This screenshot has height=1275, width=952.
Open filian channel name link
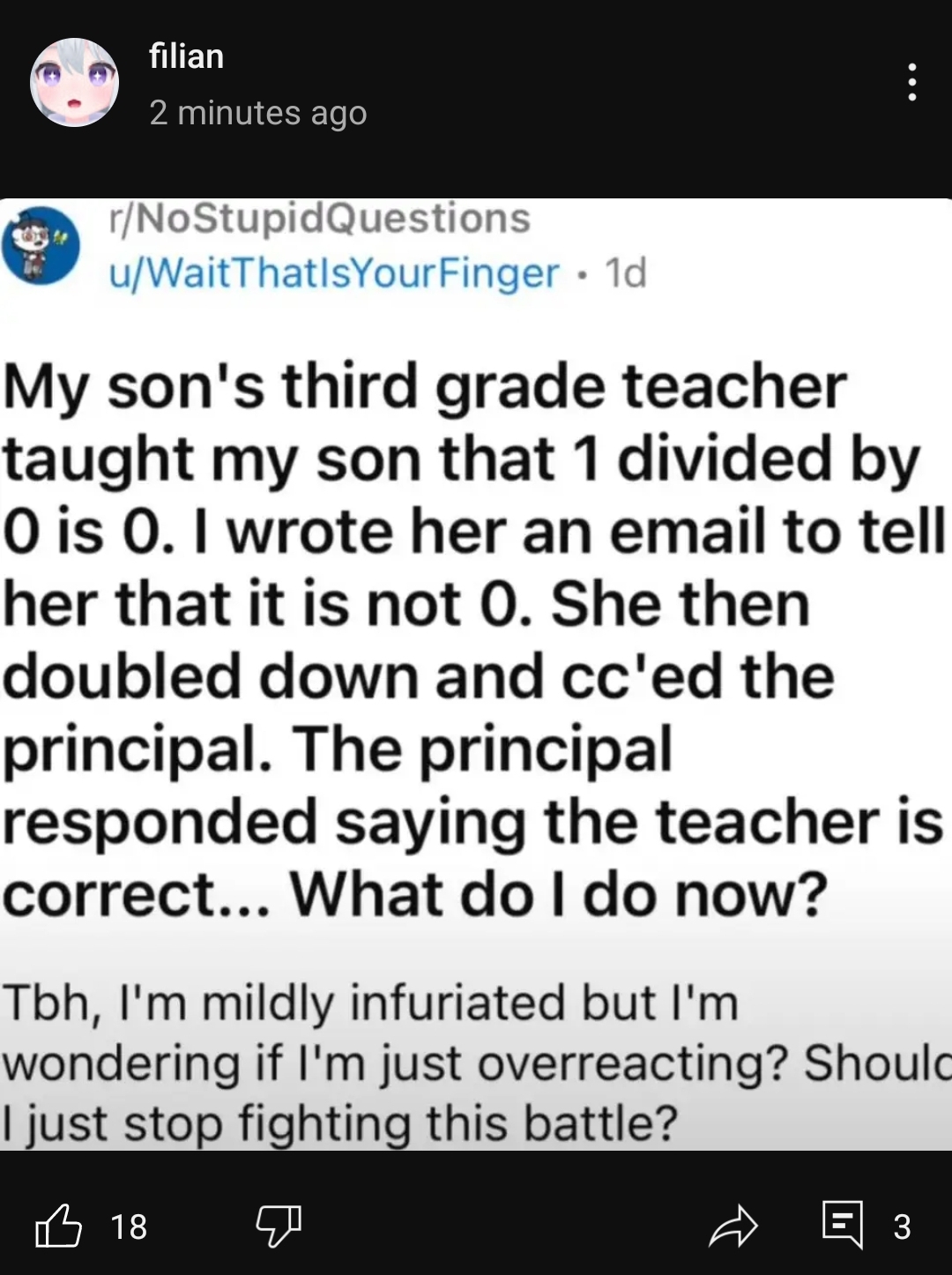pyautogui.click(x=187, y=56)
